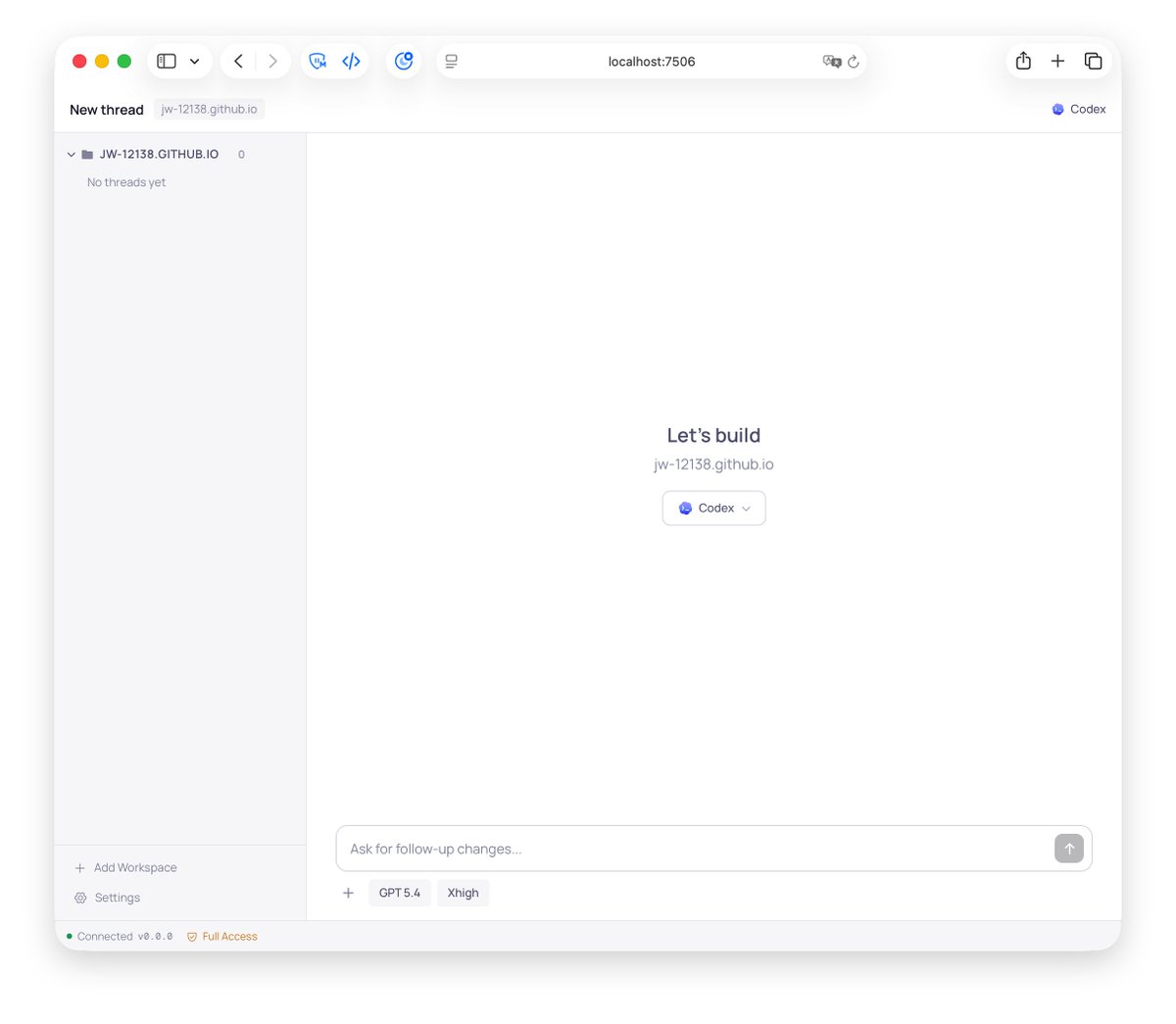Click the yellow minimize window button
Image resolution: width=1176 pixels, height=1024 pixels.
tap(102, 61)
